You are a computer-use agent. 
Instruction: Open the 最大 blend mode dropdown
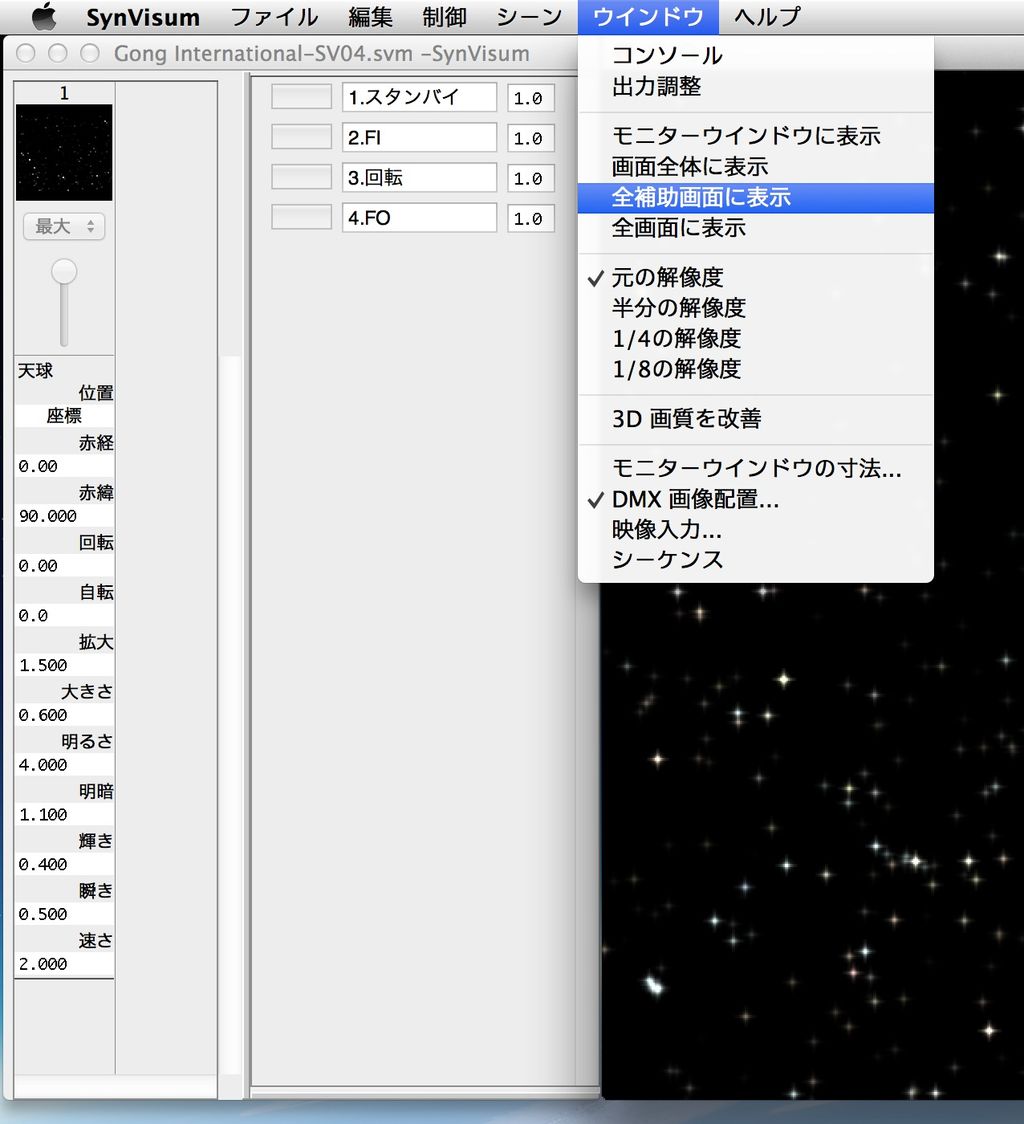[64, 227]
